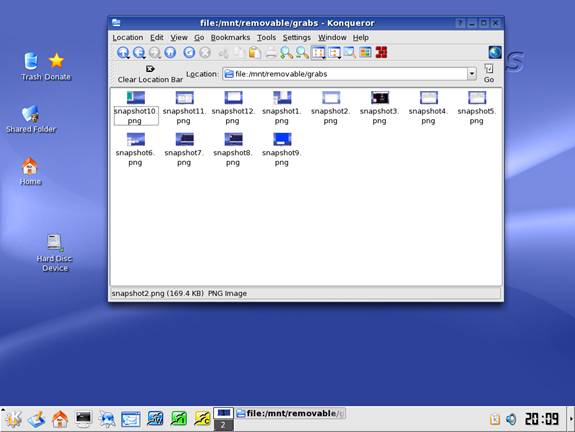
Task: Expand the Location history dropdown arrow
Action: (x=472, y=74)
